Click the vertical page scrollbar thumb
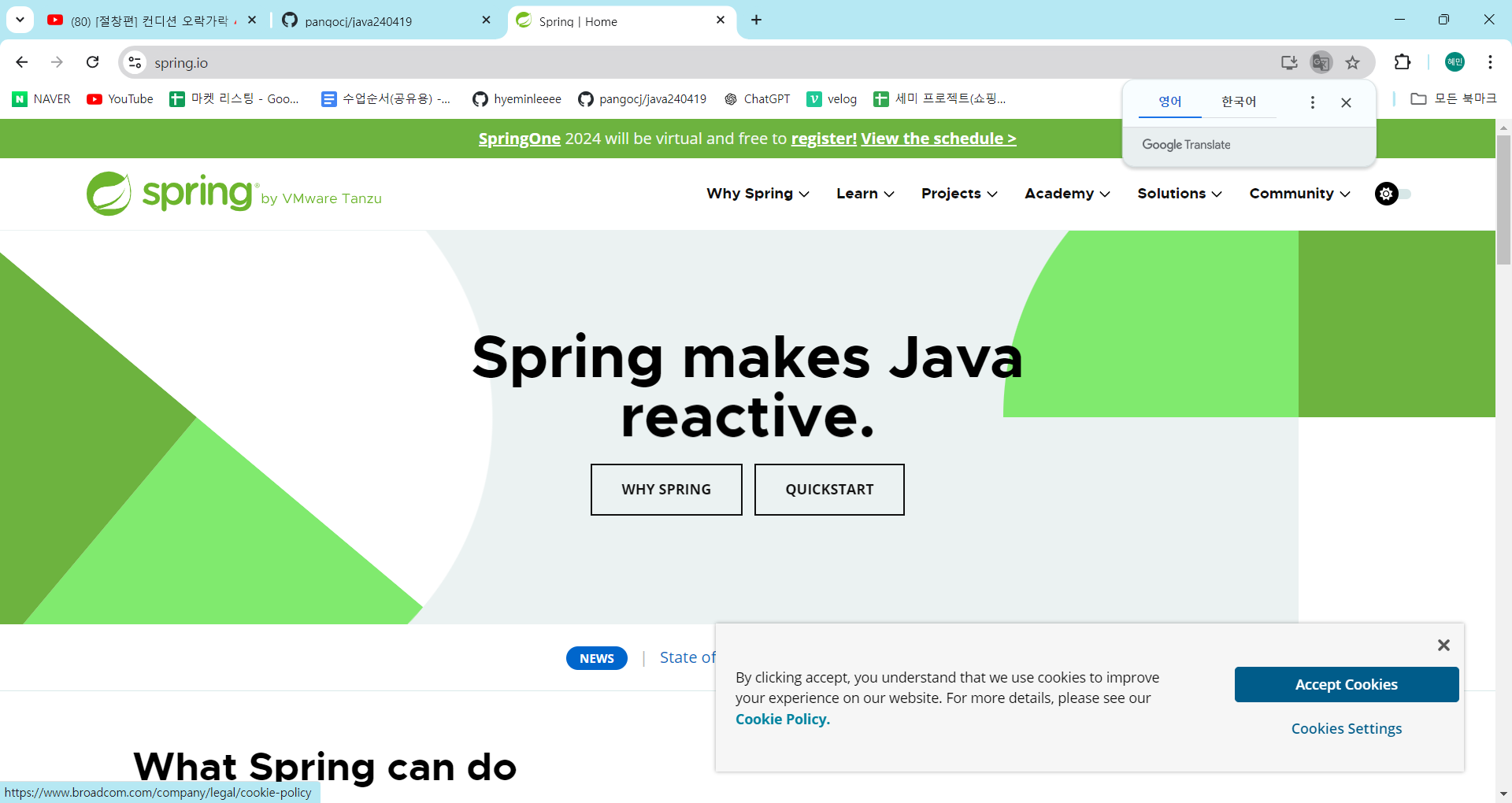1512x803 pixels. 1503,200
